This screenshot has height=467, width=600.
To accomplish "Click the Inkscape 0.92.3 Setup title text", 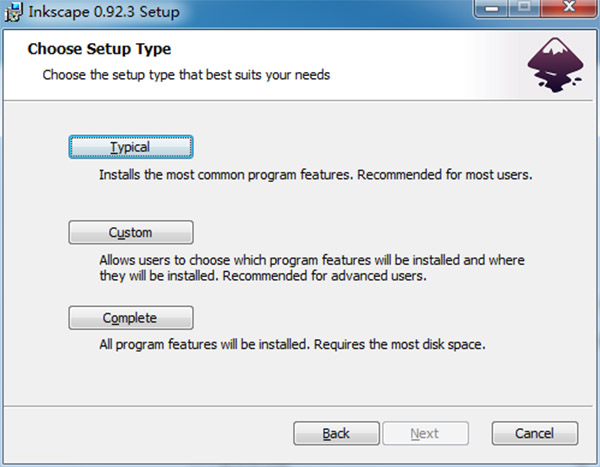I will coord(104,12).
